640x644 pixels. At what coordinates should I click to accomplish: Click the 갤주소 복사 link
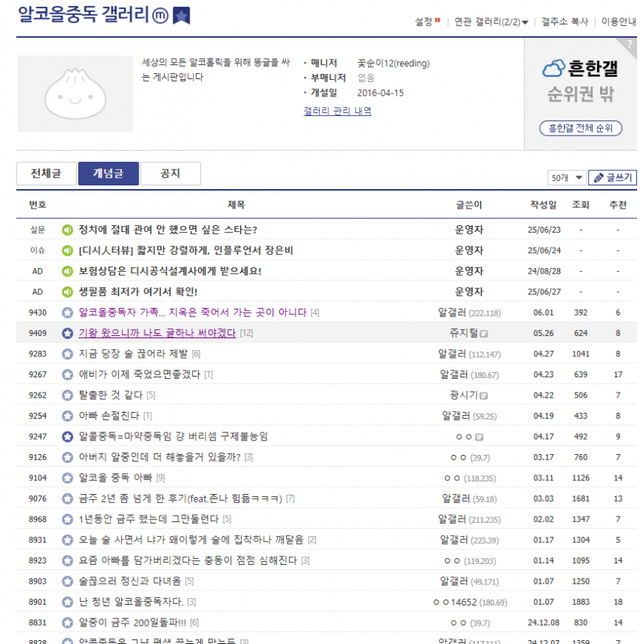tap(564, 22)
